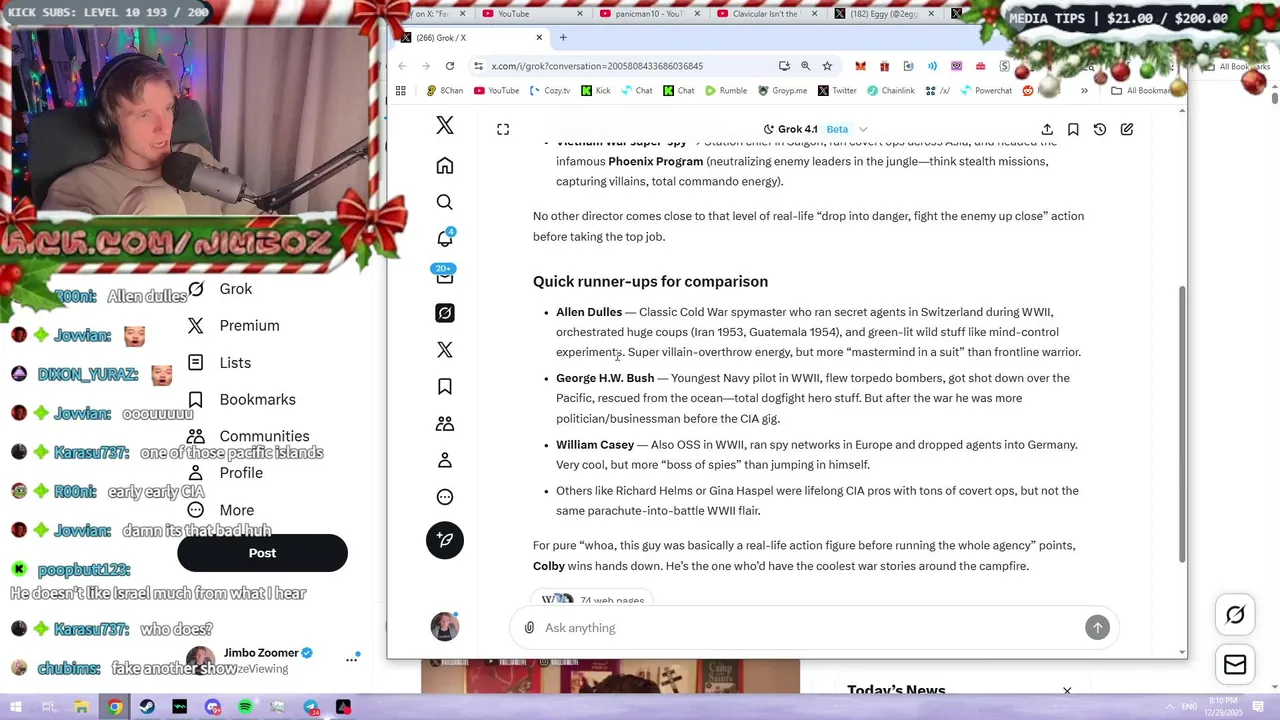Screen dimensions: 1280x720
Task: Click the Grok conversation scrollbar
Action: click(1183, 423)
